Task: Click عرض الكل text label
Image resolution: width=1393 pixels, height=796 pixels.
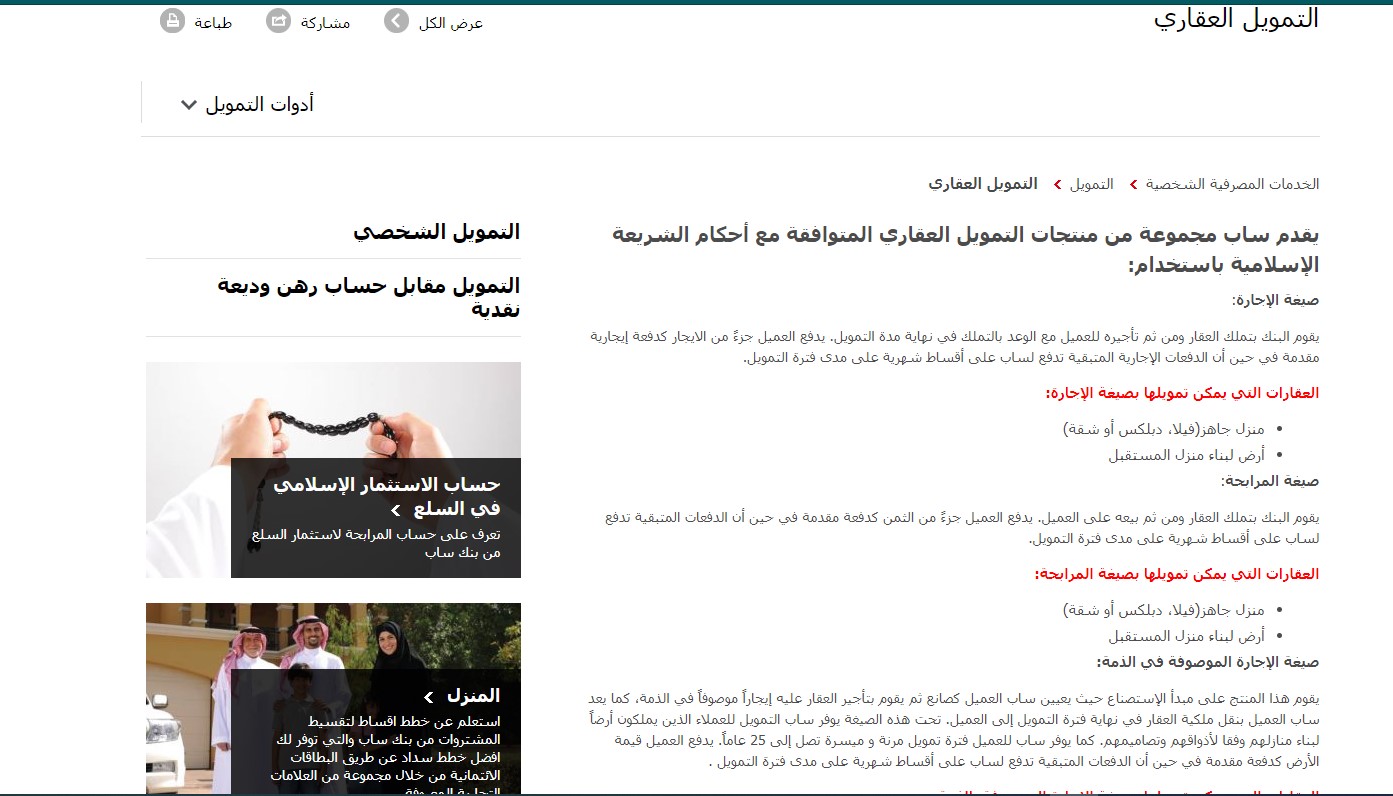Action: coord(451,22)
